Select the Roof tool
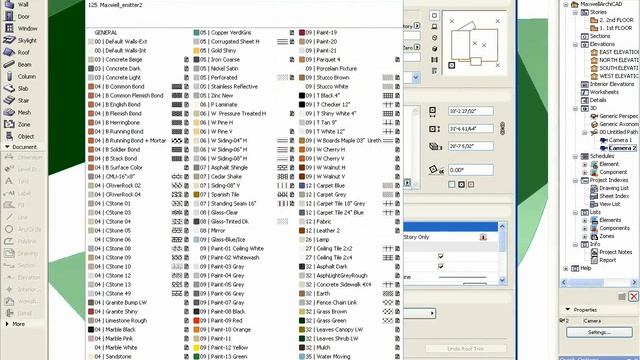The height and width of the screenshot is (360, 640). pyautogui.click(x=17, y=52)
